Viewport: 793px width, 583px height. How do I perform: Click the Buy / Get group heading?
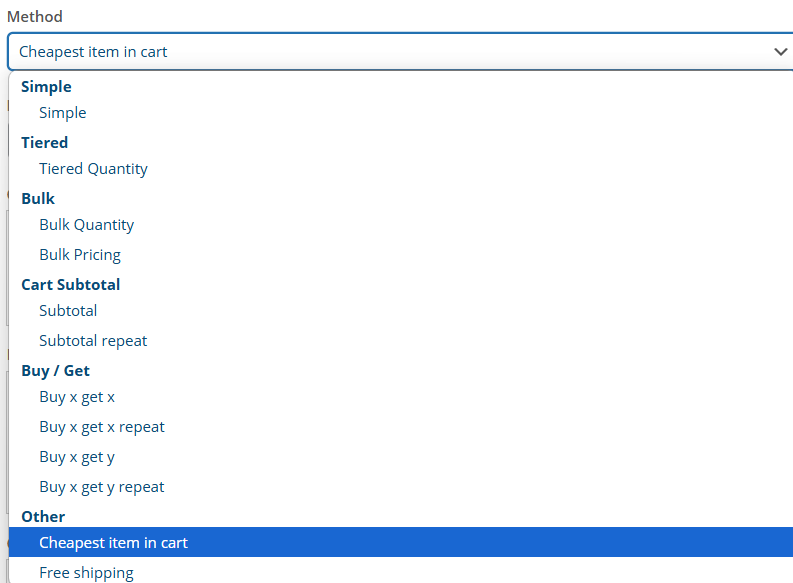pyautogui.click(x=56, y=371)
